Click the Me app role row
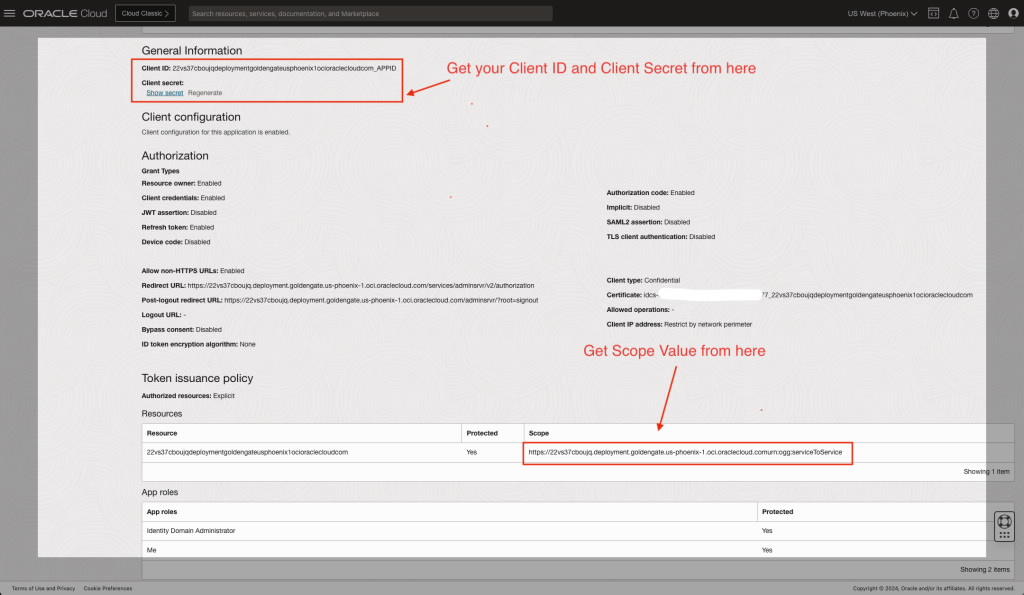 tap(151, 549)
